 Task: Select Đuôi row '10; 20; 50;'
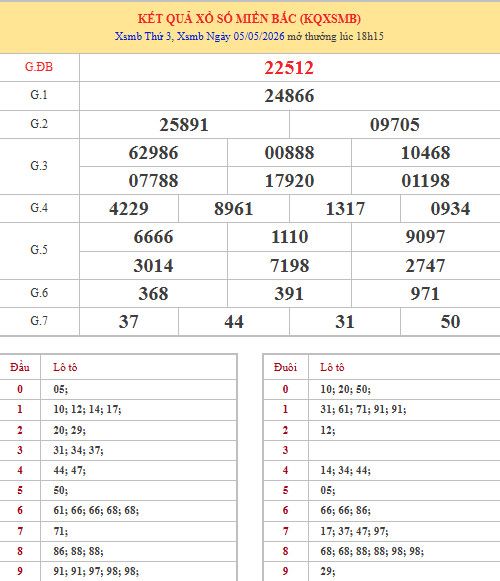(345, 389)
